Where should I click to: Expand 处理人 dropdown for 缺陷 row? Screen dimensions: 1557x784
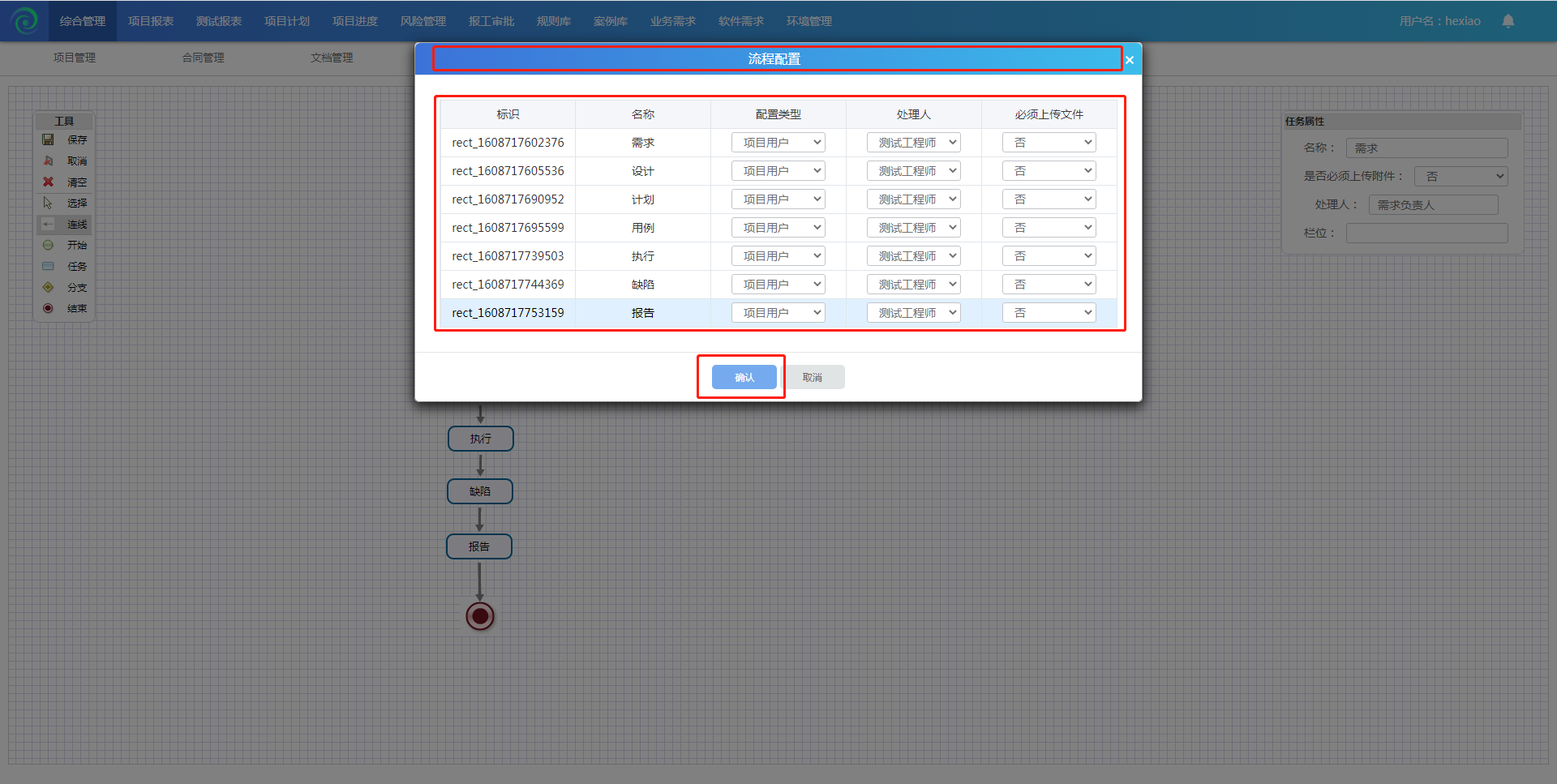click(x=913, y=285)
